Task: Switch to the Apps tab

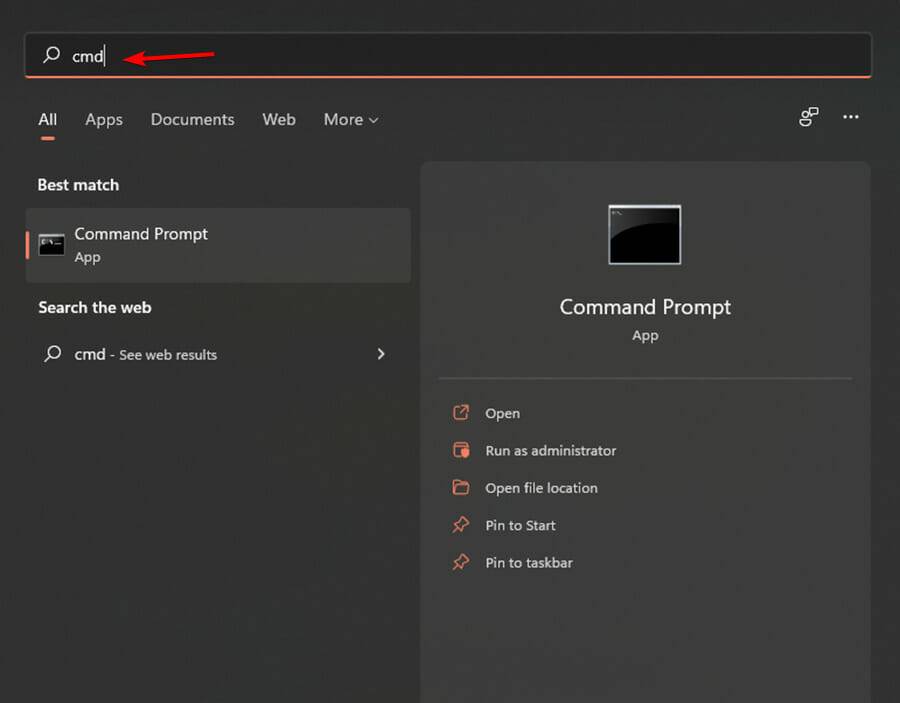Action: point(104,119)
